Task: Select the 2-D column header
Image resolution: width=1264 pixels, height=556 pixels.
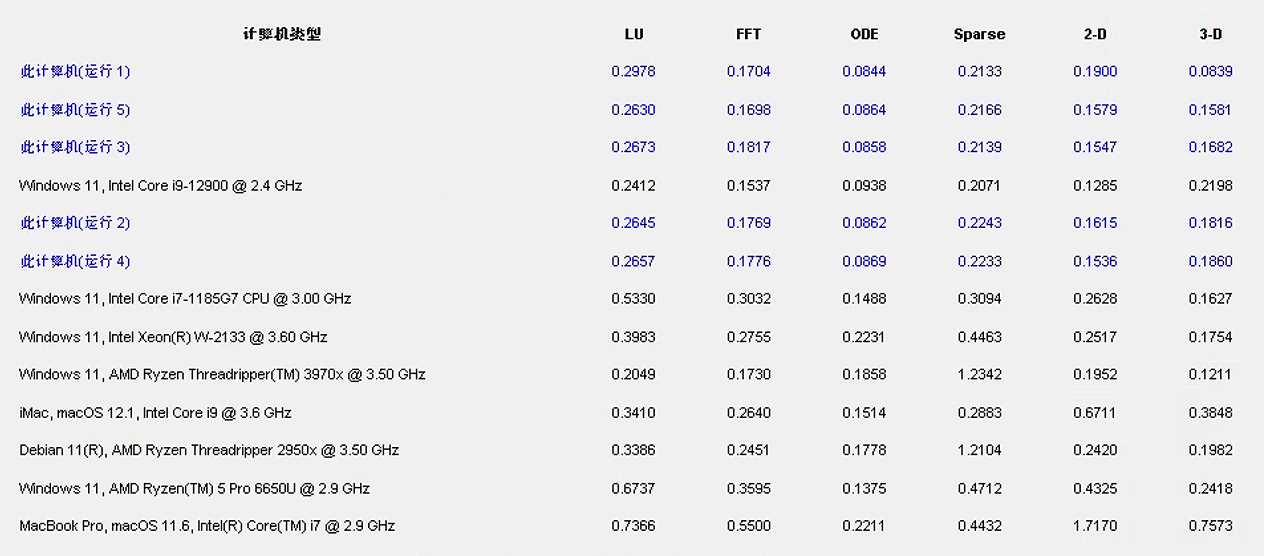Action: pos(1095,34)
